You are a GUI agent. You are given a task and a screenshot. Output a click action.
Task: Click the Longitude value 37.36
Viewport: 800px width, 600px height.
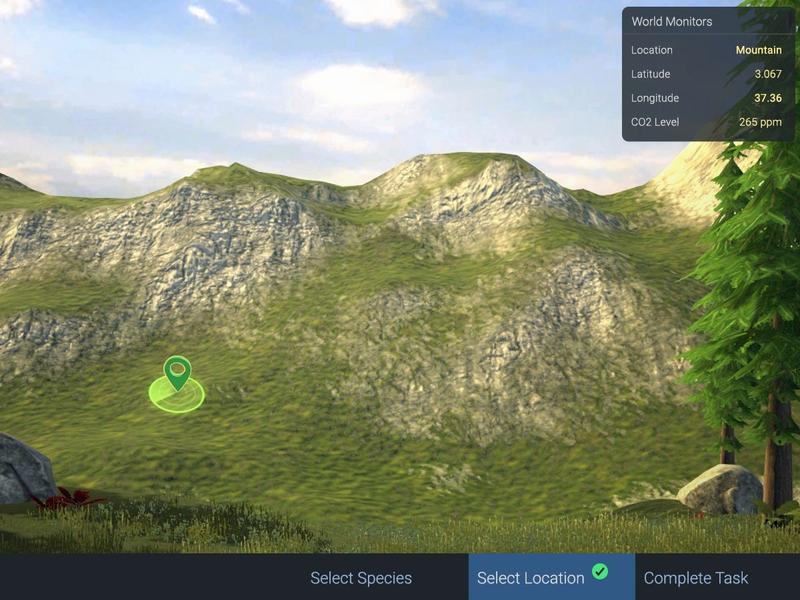767,98
